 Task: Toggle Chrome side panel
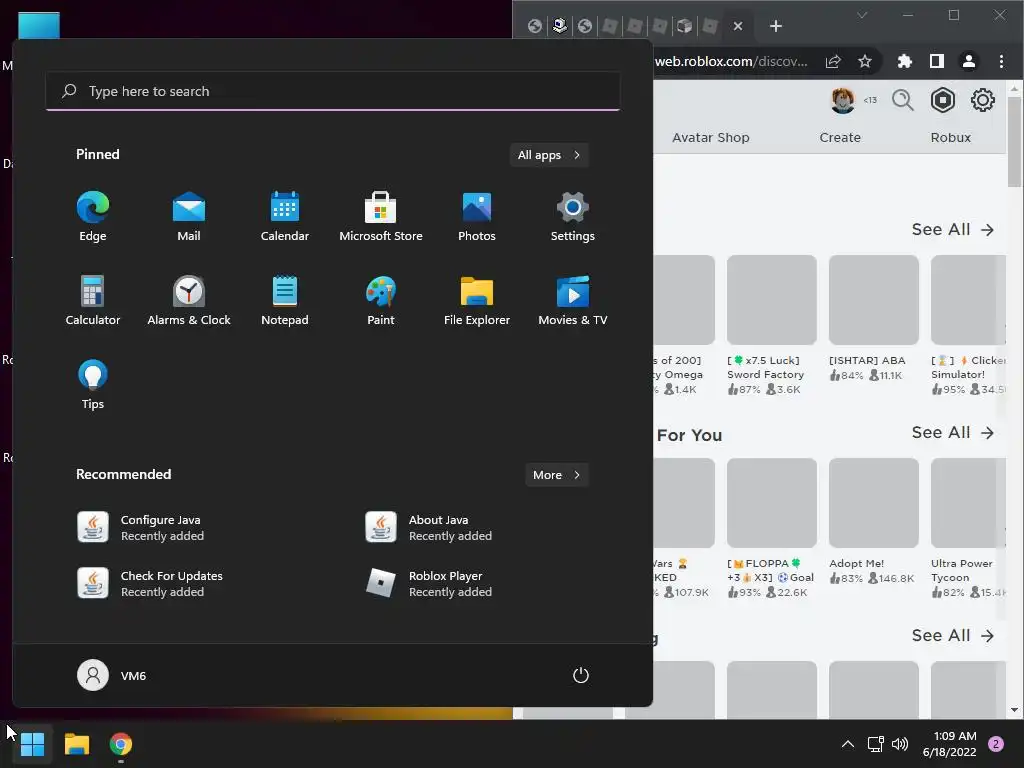click(936, 61)
